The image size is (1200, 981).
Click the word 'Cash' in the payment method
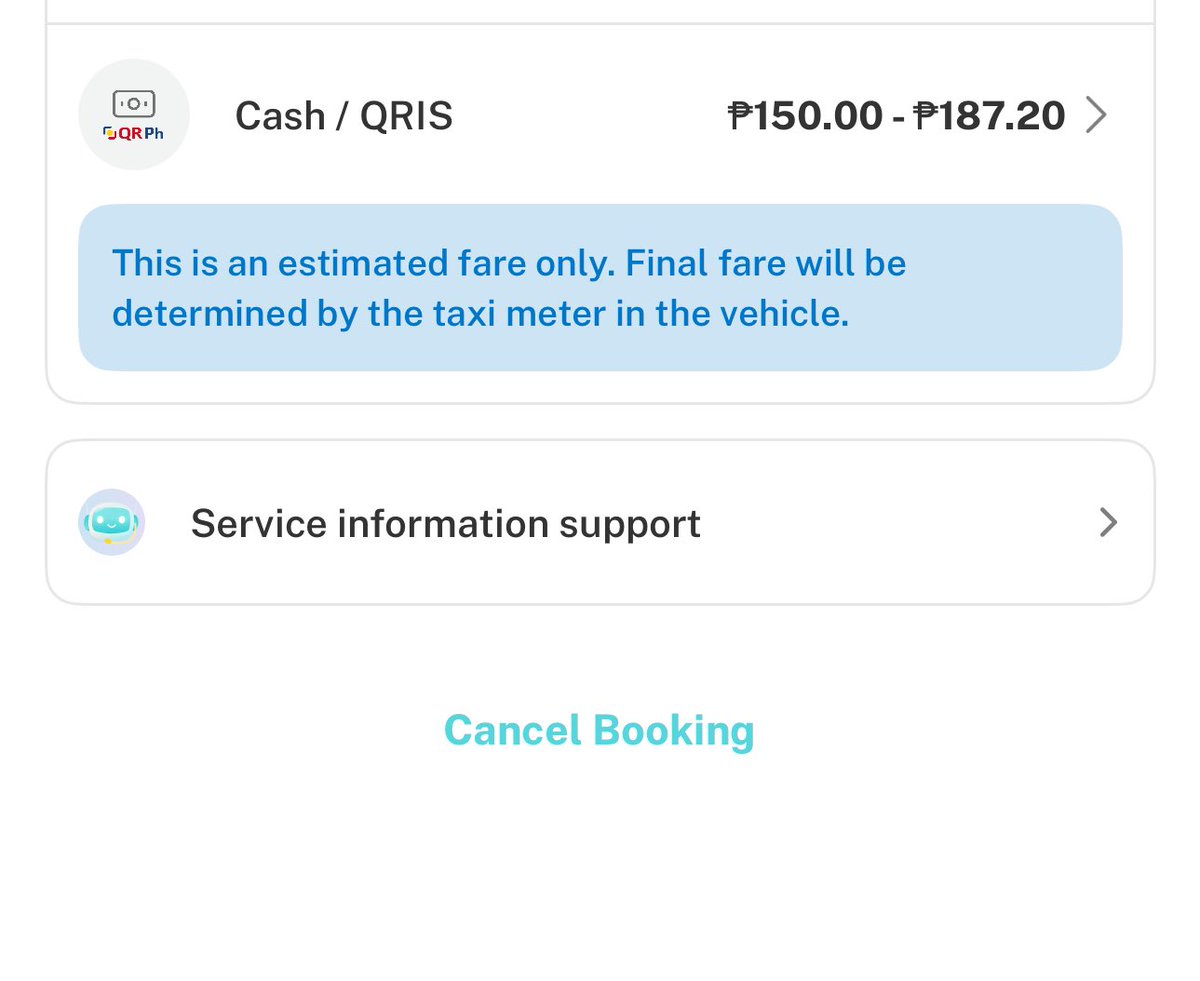tap(280, 116)
